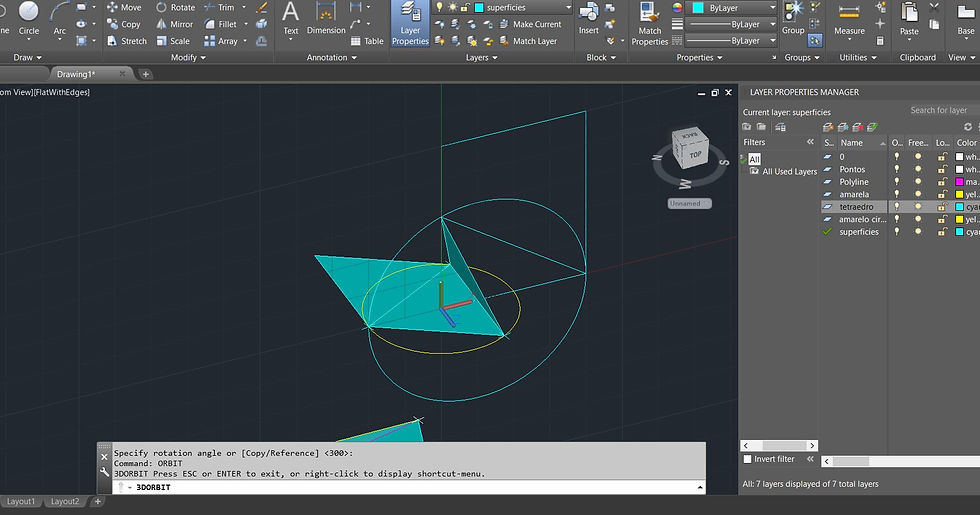Activate the Move tool
This screenshot has width=980, height=515.
pos(124,8)
